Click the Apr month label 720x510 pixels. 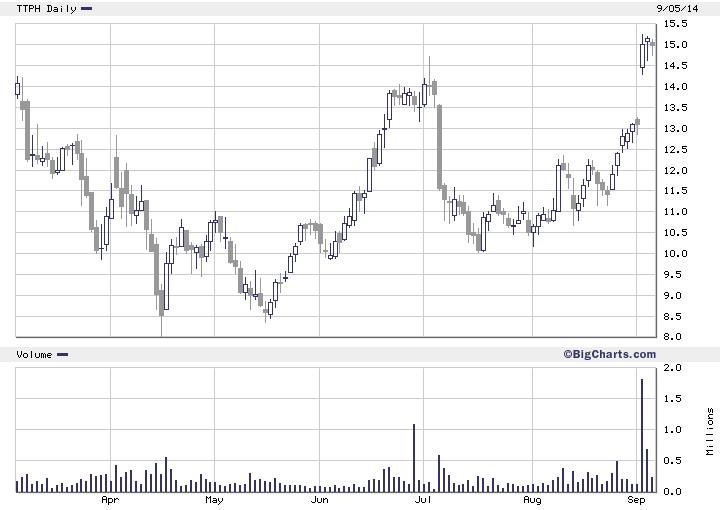pyautogui.click(x=110, y=500)
